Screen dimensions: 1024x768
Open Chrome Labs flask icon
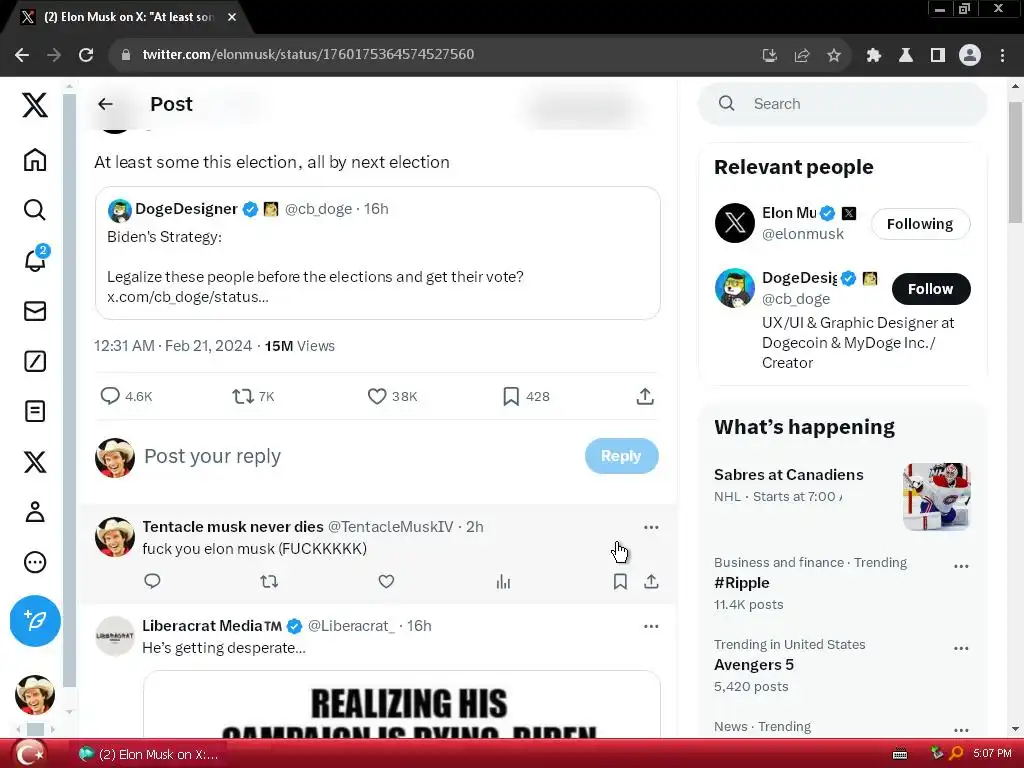click(x=906, y=56)
